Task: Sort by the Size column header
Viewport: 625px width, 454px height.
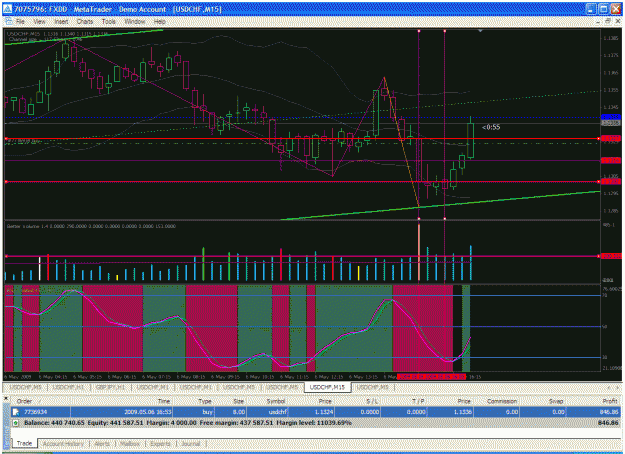Action: tap(238, 401)
